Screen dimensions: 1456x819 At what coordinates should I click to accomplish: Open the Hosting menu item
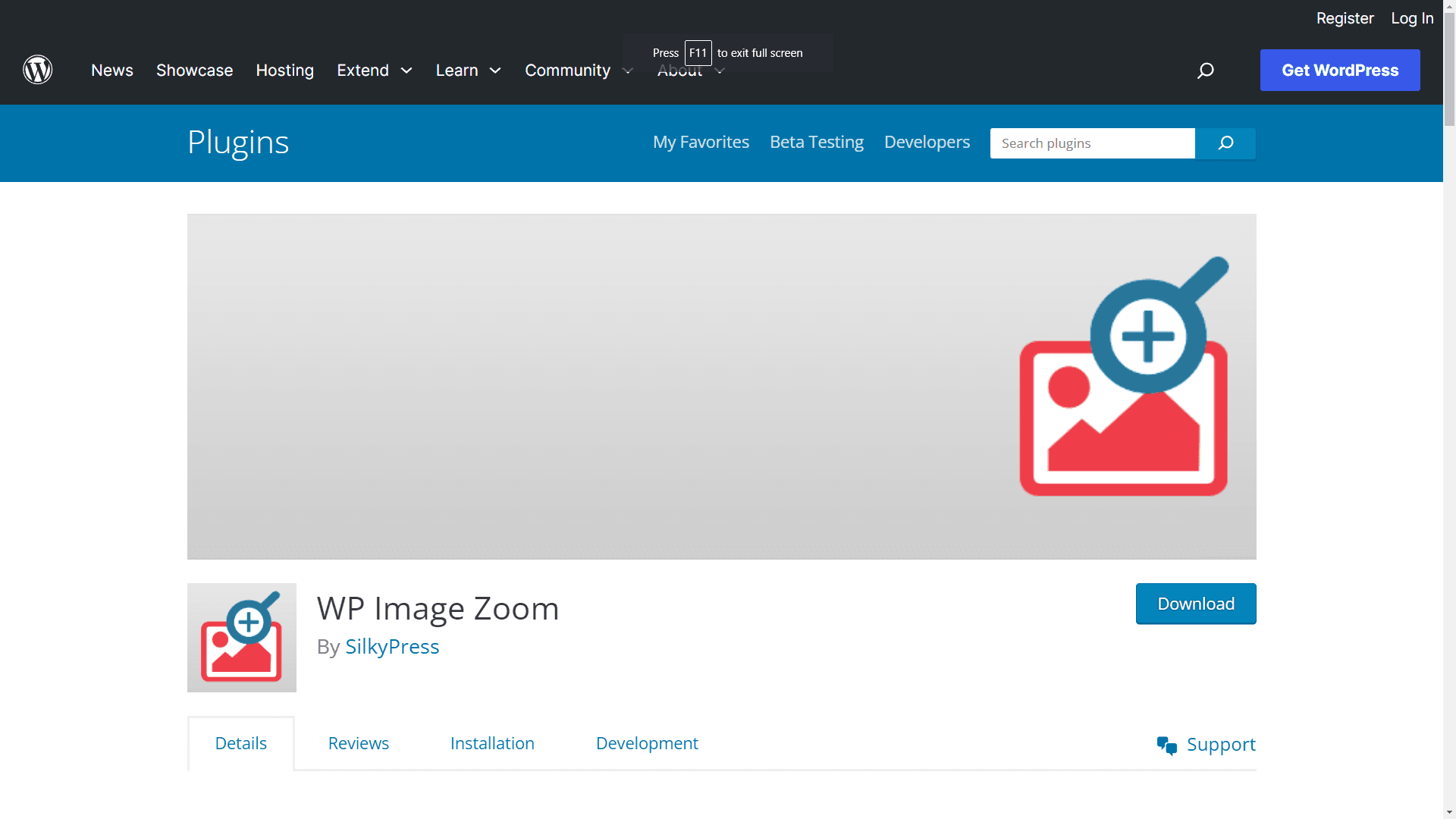click(x=285, y=71)
